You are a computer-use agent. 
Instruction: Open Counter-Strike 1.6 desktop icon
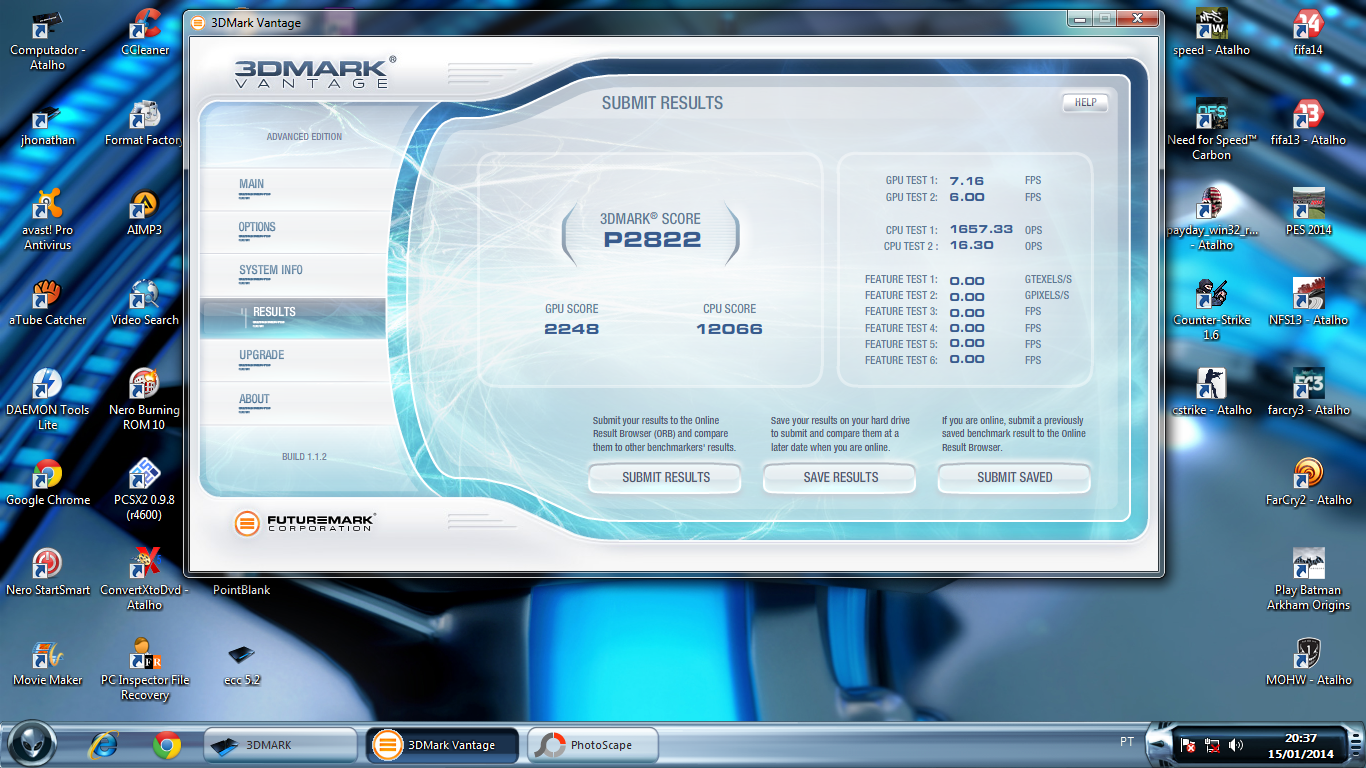[1211, 309]
